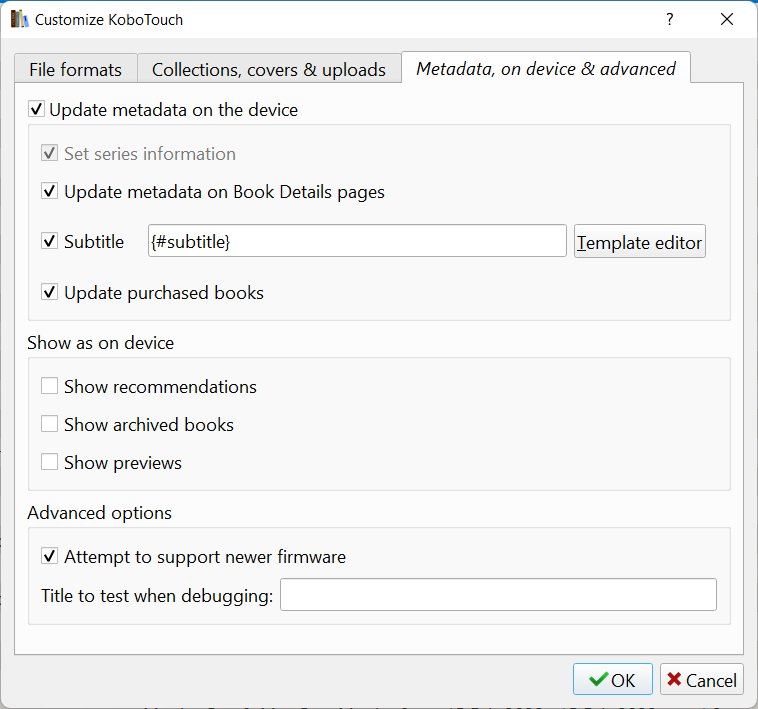Open Collections, covers & uploads tab
758x709 pixels.
click(x=269, y=69)
